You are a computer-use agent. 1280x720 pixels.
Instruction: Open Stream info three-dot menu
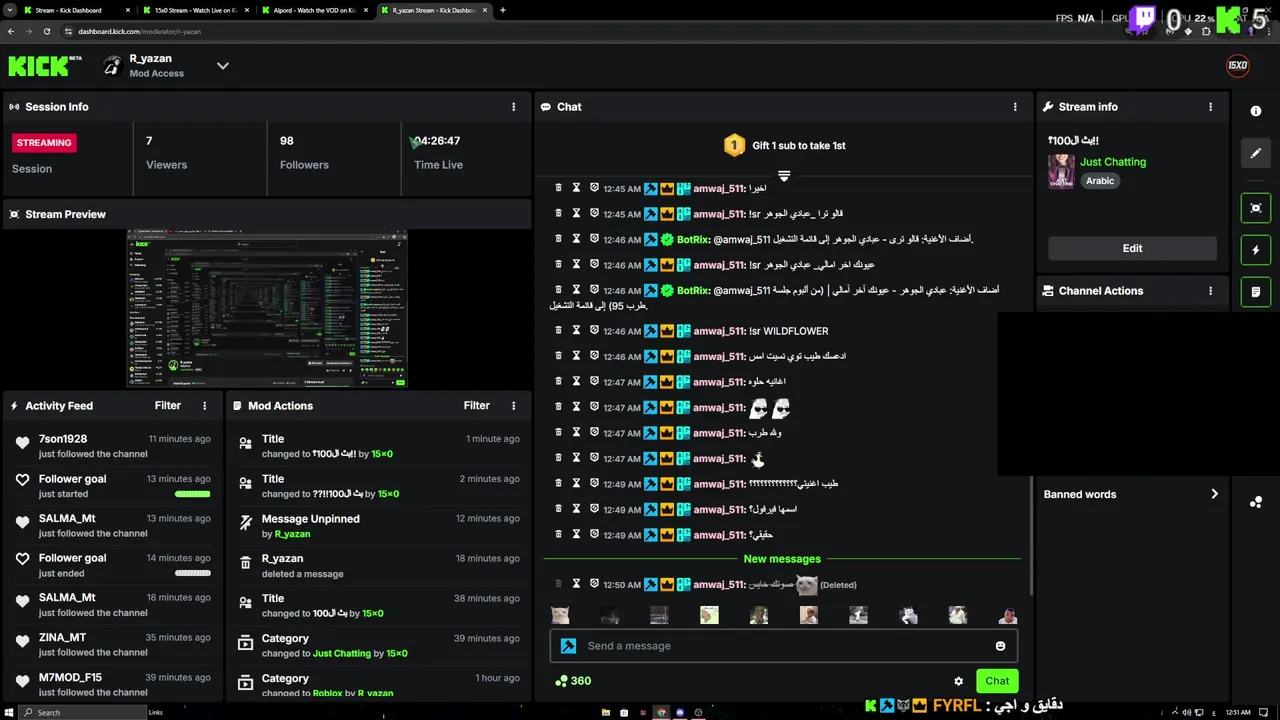tap(1211, 107)
